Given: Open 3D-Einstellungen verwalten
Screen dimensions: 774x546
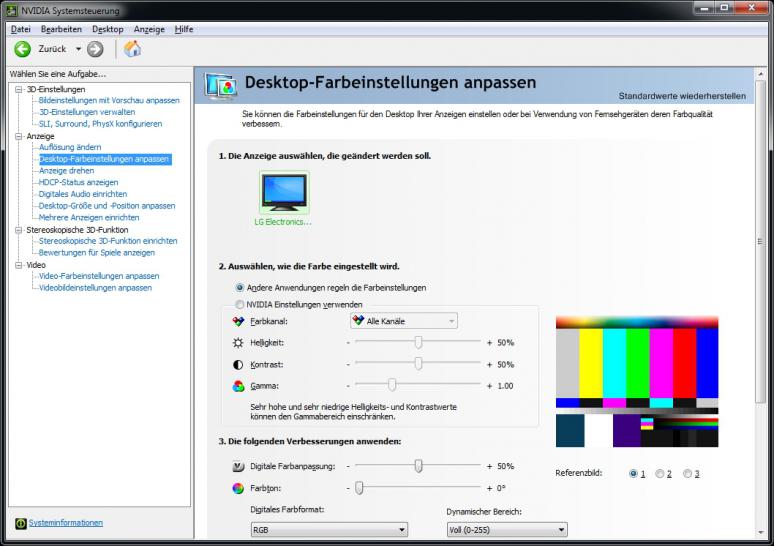Looking at the screenshot, I should 87,112.
